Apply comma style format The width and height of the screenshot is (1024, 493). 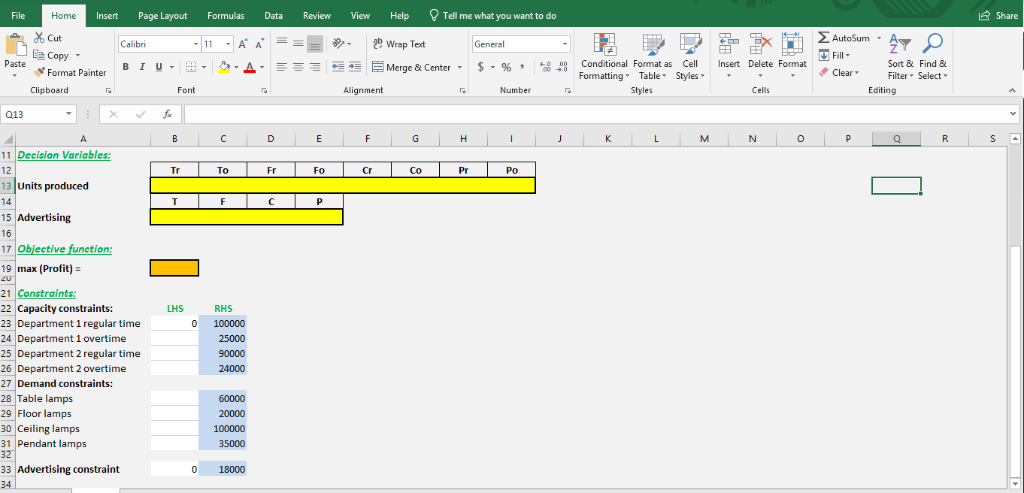(x=522, y=67)
